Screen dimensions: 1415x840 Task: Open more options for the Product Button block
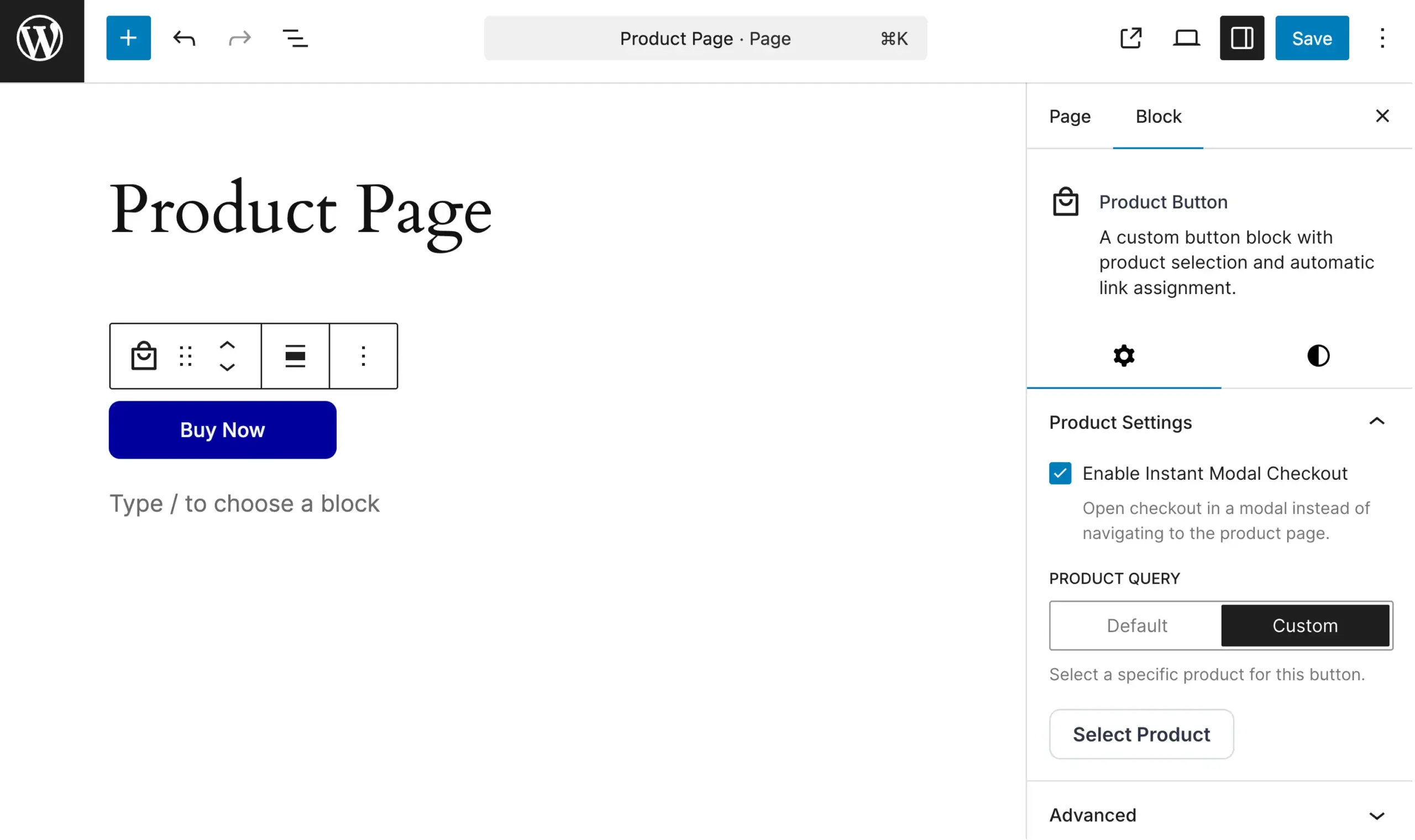point(363,355)
